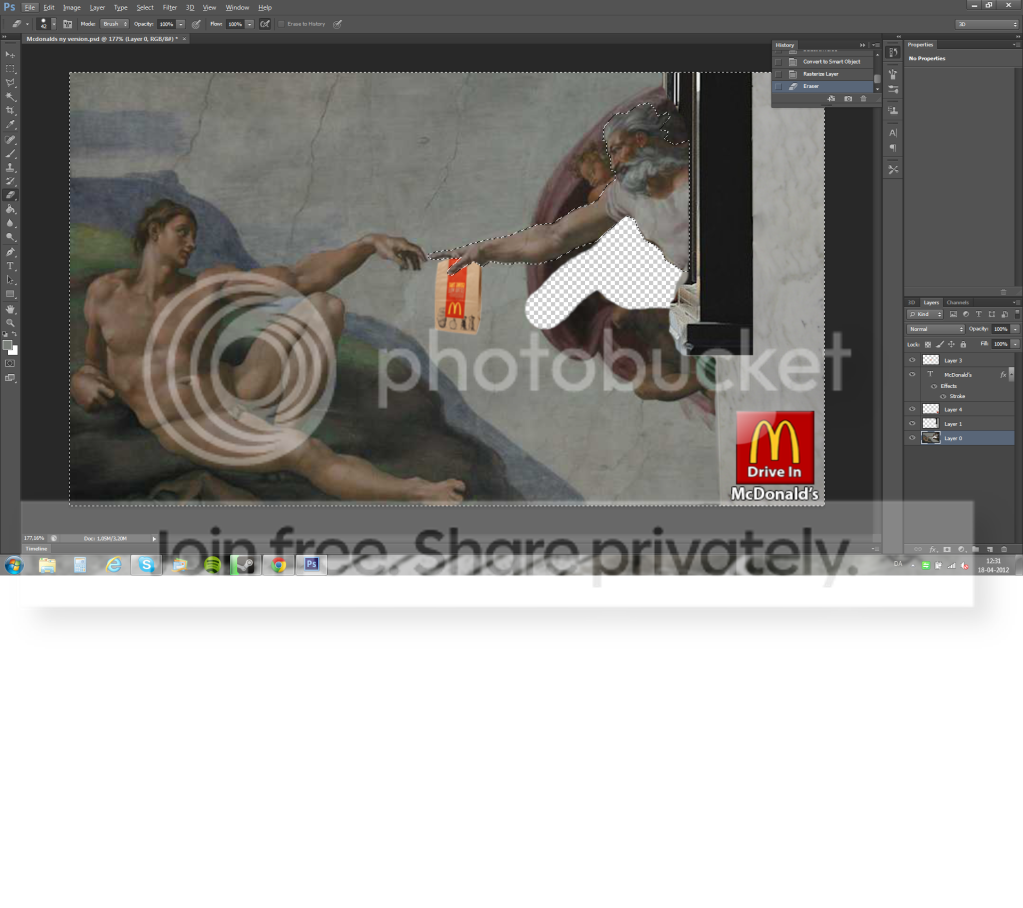This screenshot has width=1023, height=908.
Task: Toggle the Stroke effect visibility eye
Action: 943,397
